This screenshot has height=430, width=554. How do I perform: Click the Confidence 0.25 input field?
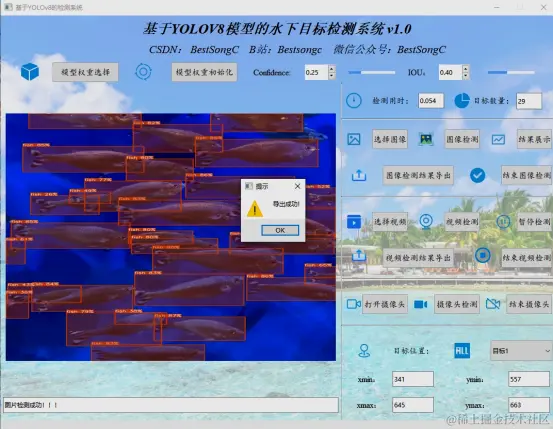[317, 72]
